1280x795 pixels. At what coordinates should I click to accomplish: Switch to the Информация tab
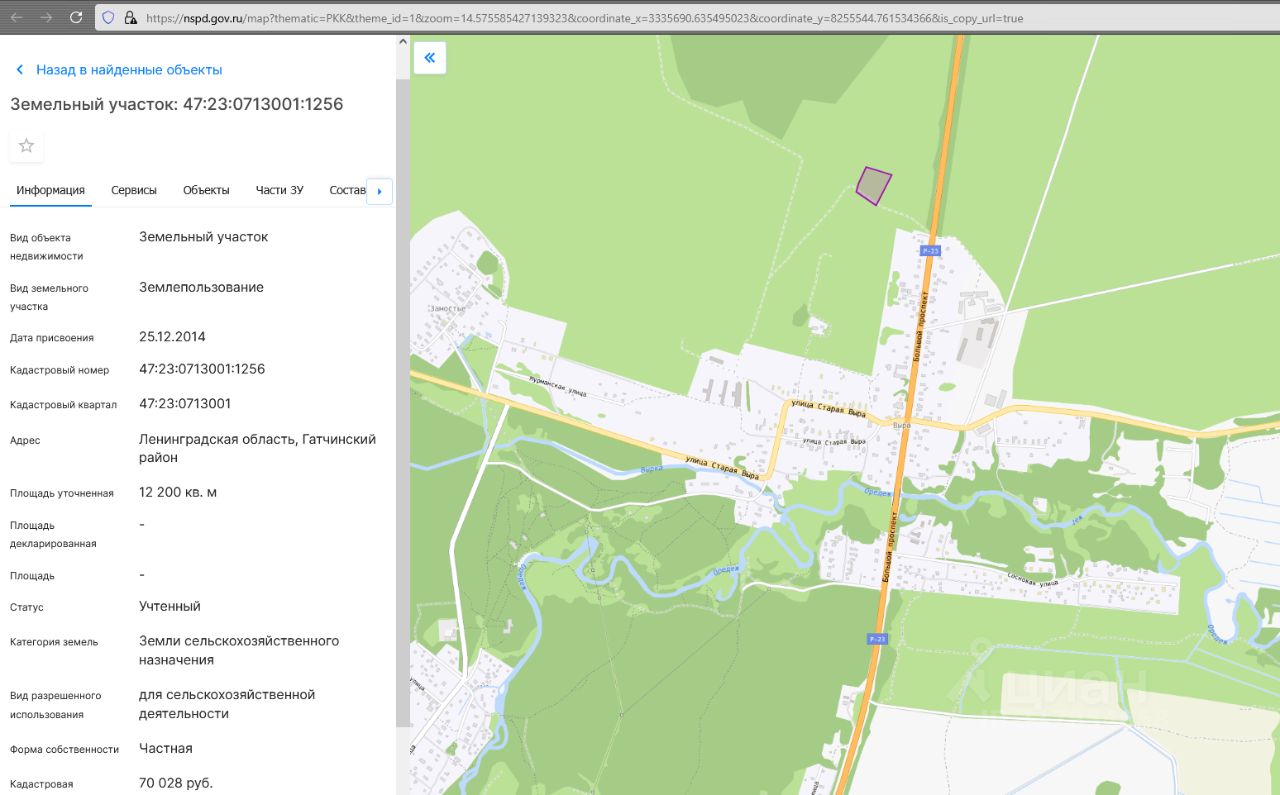(50, 190)
